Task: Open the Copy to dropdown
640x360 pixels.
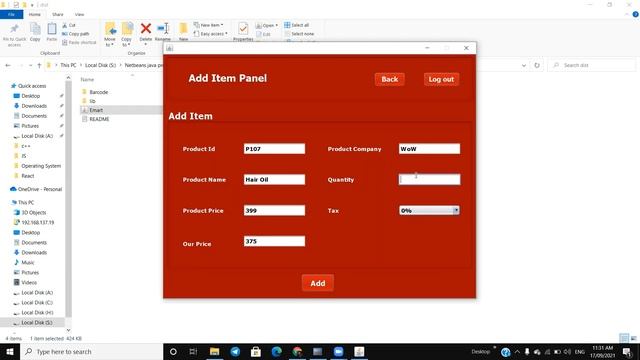Action: tap(127, 34)
